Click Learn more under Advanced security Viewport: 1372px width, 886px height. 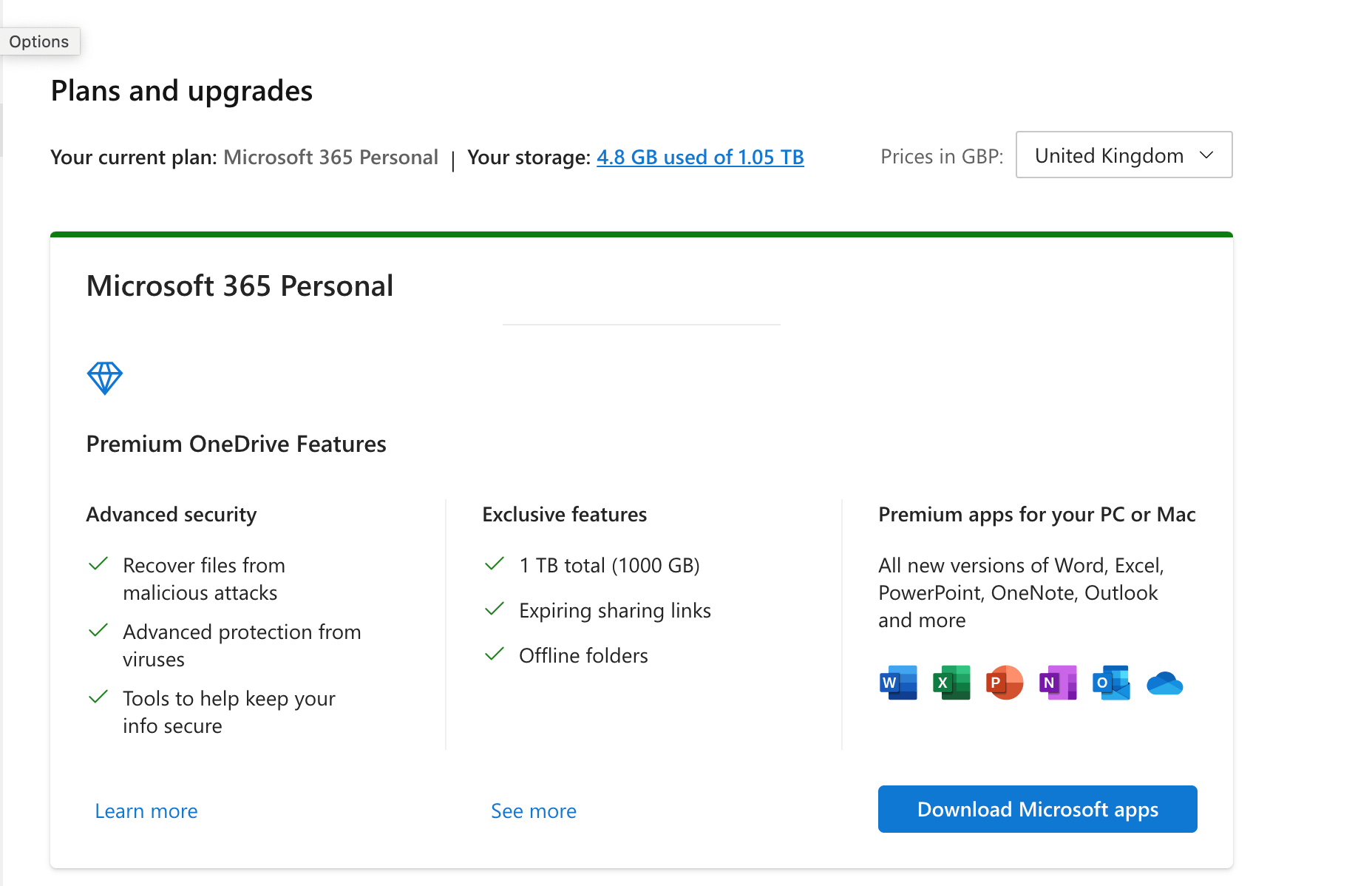[x=146, y=811]
